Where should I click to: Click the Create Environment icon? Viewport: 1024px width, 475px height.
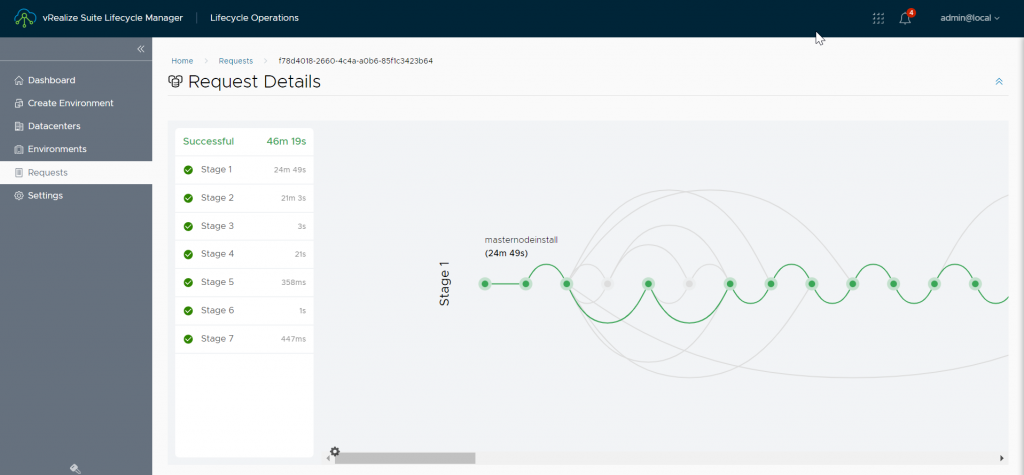tap(19, 103)
